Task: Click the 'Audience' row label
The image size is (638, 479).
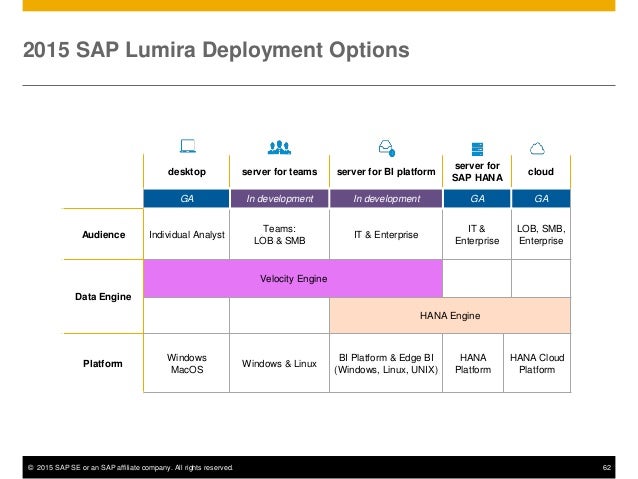Action: pos(103,235)
